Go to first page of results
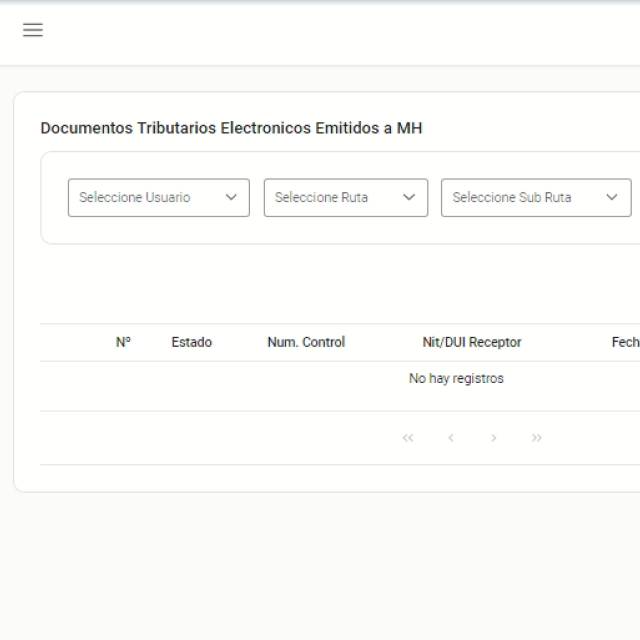 coord(407,438)
